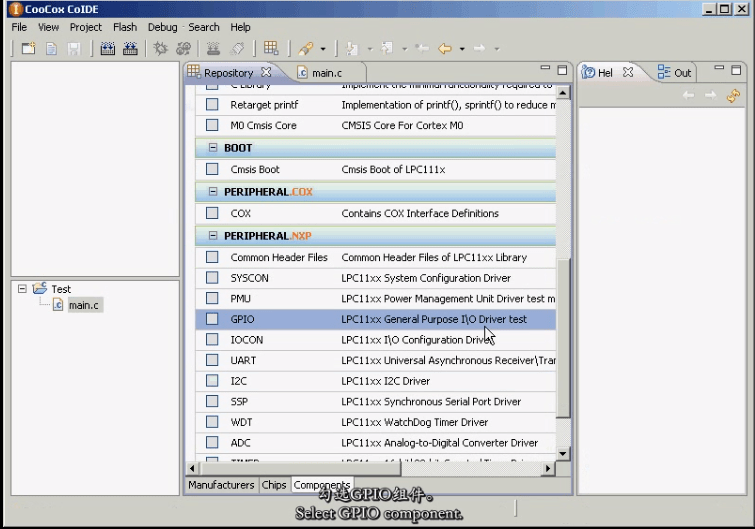
Task: Open the Debug menu
Action: point(162,27)
